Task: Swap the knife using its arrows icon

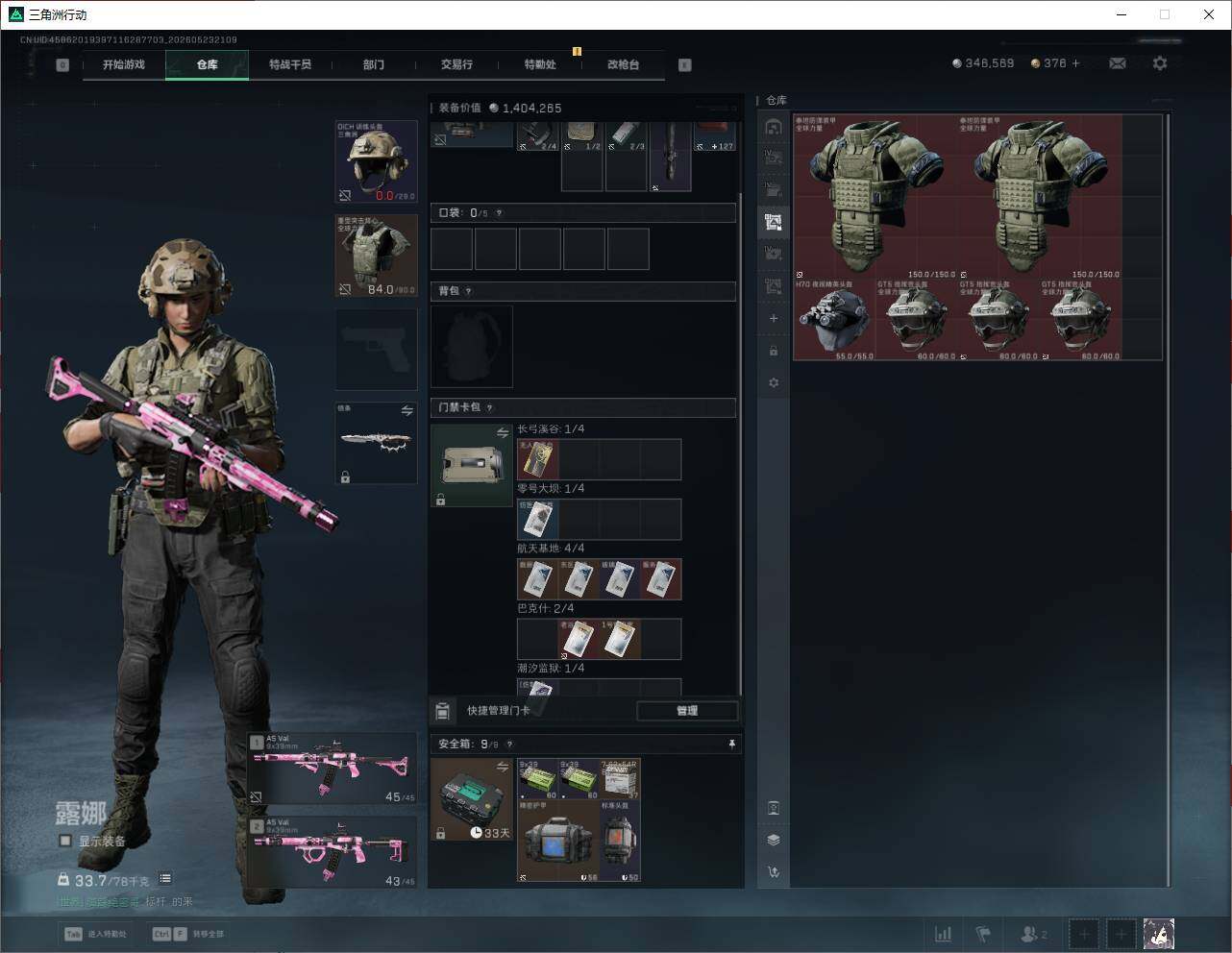Action: point(407,411)
